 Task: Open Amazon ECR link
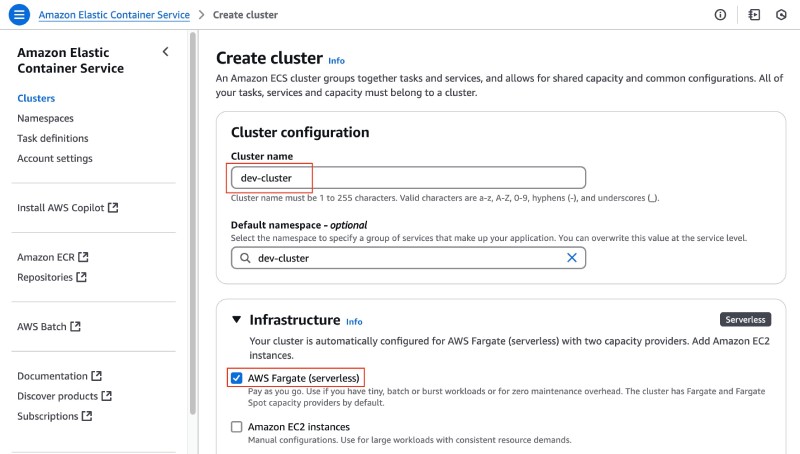coord(53,257)
